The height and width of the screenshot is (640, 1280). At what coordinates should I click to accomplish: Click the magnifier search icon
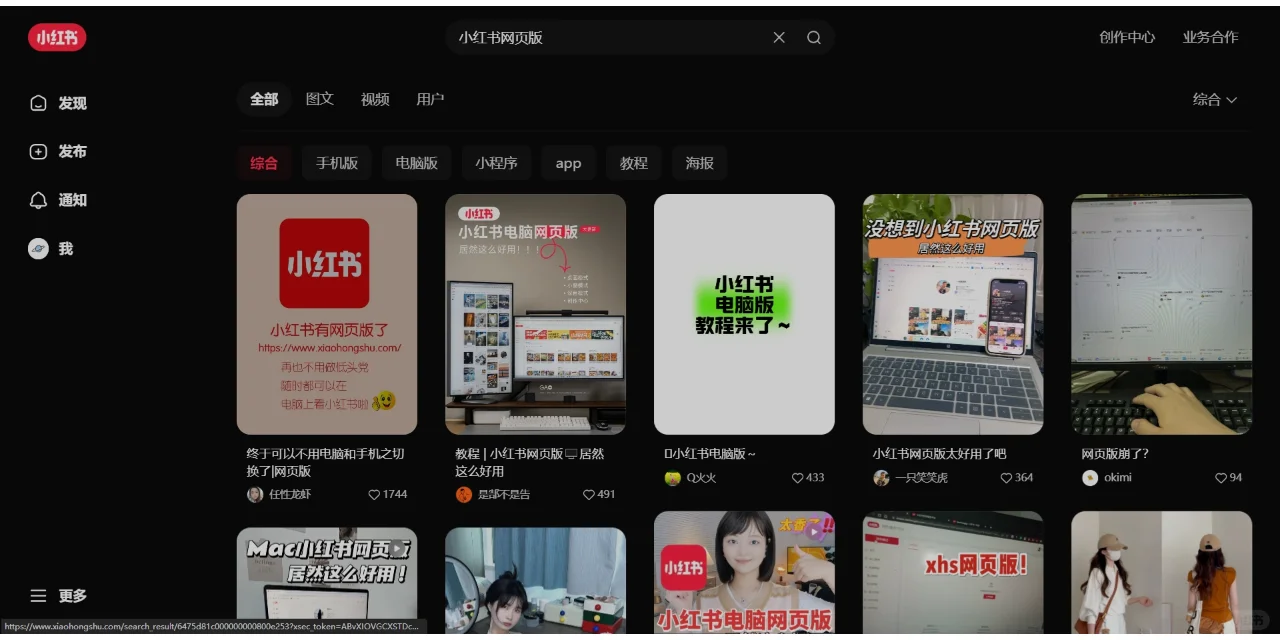tap(813, 37)
